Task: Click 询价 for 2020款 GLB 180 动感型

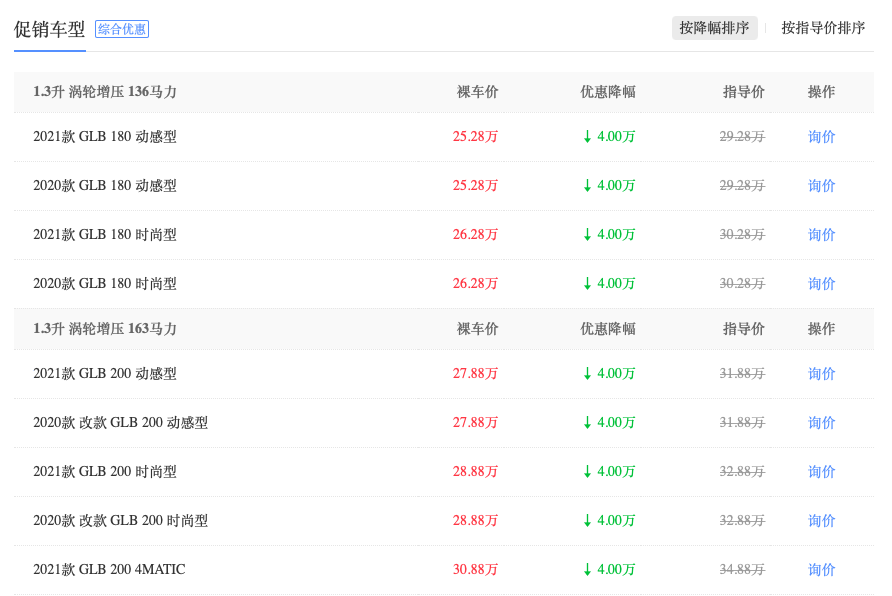Action: click(821, 186)
